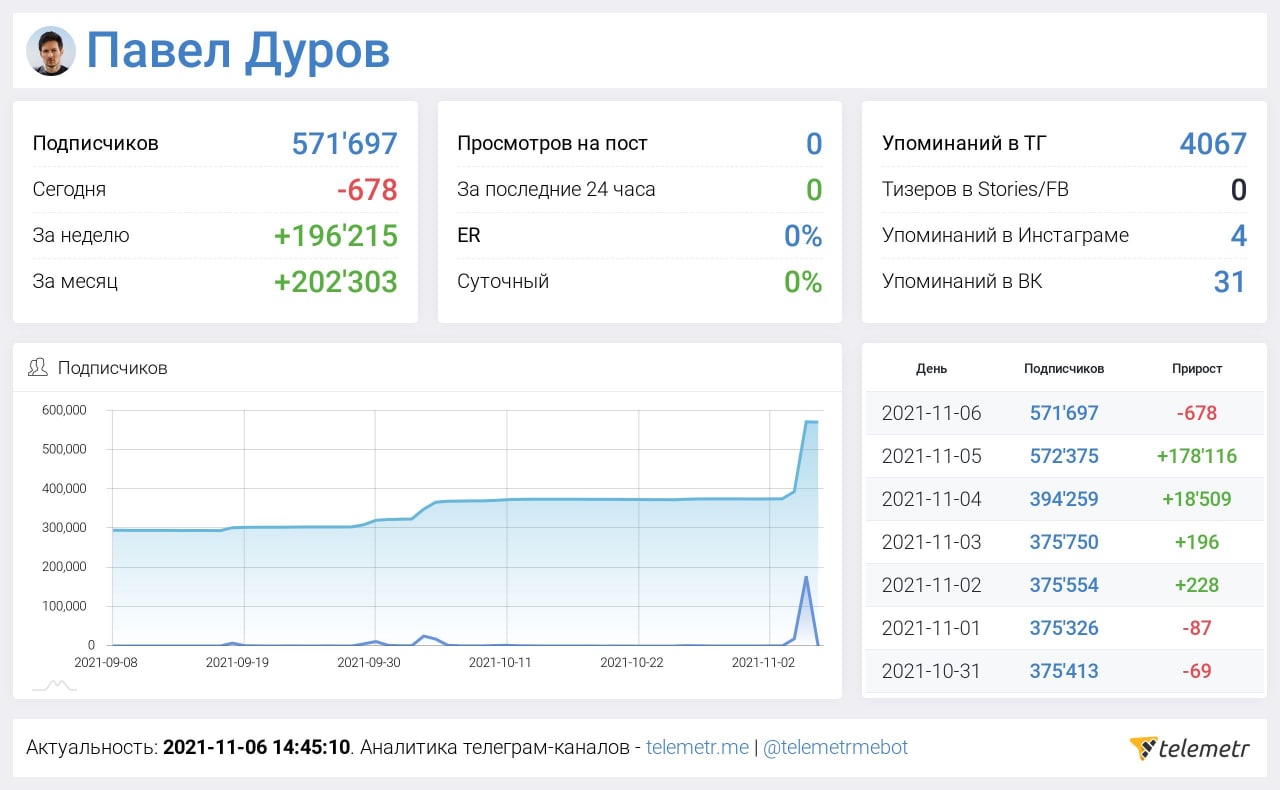Click today's change value -678 in the stats card

pos(367,189)
